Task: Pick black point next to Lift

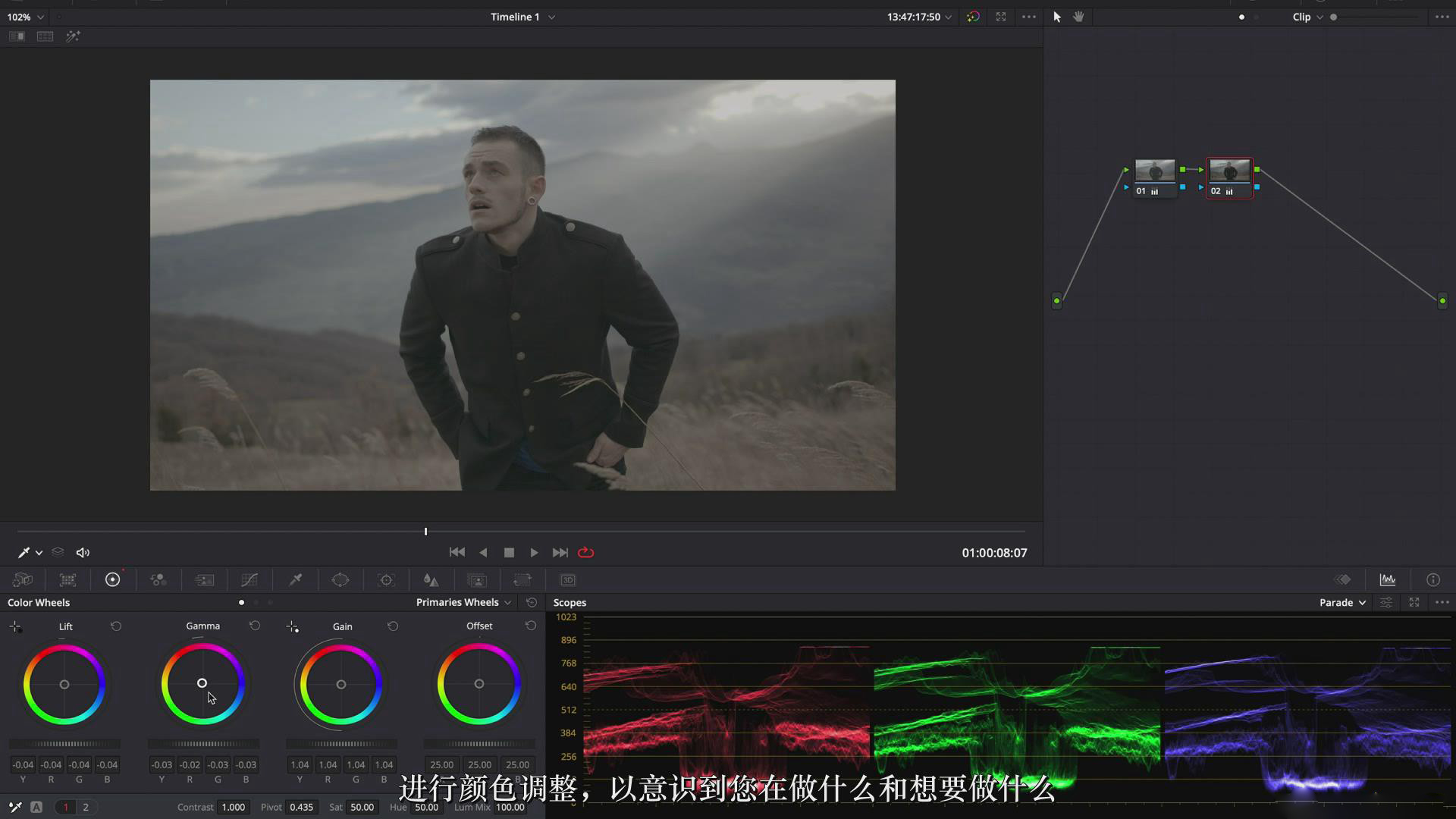Action: point(15,627)
